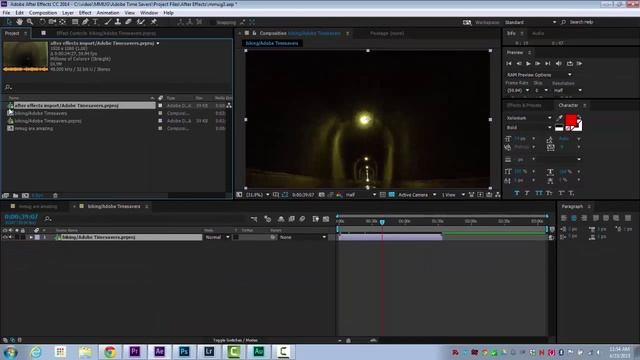This screenshot has width=640, height=360.
Task: Jump to the first frame in Preview
Action: tap(509, 64)
